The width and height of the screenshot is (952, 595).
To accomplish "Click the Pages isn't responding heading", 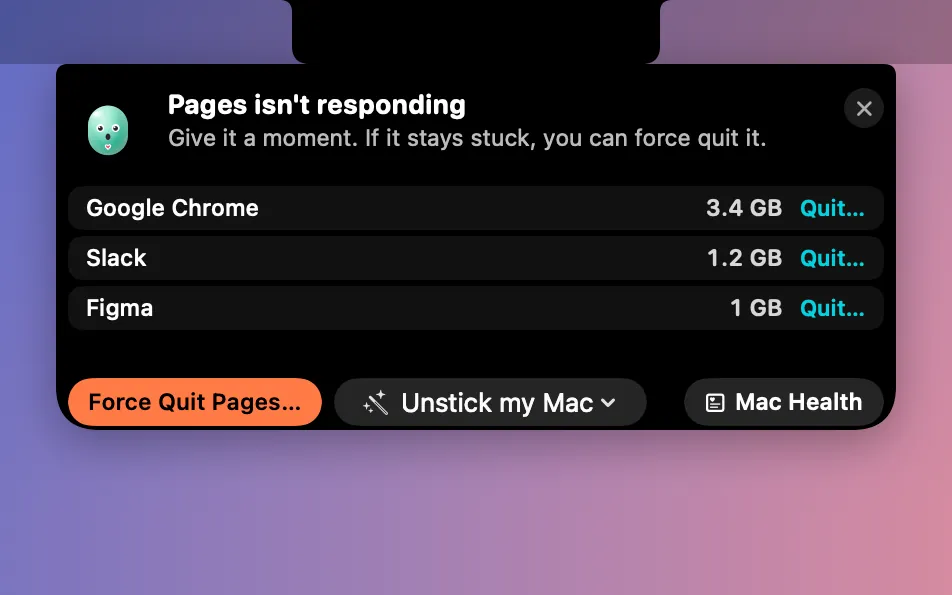I will pyautogui.click(x=316, y=105).
